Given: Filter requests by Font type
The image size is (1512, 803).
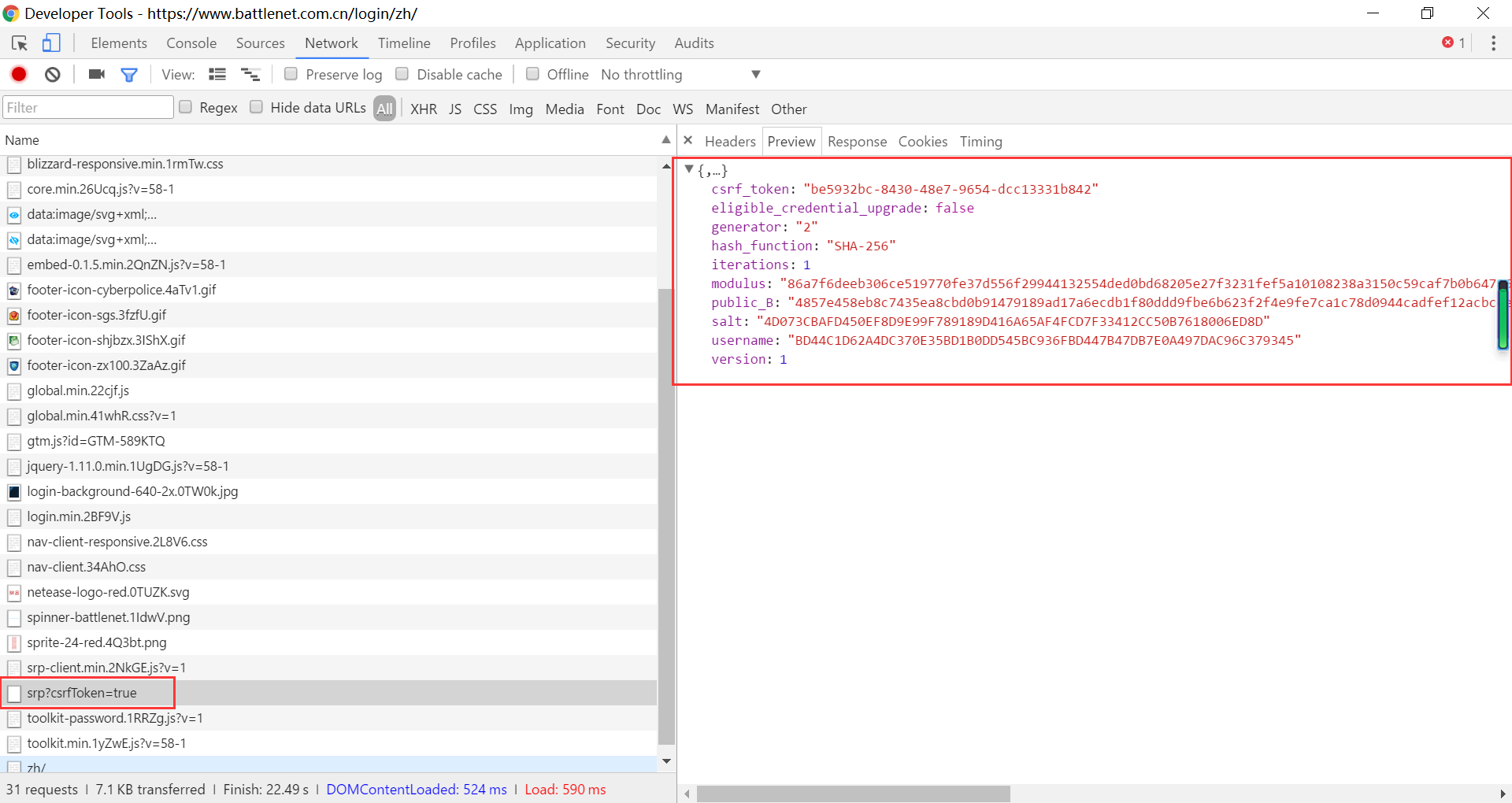Looking at the screenshot, I should tap(610, 109).
